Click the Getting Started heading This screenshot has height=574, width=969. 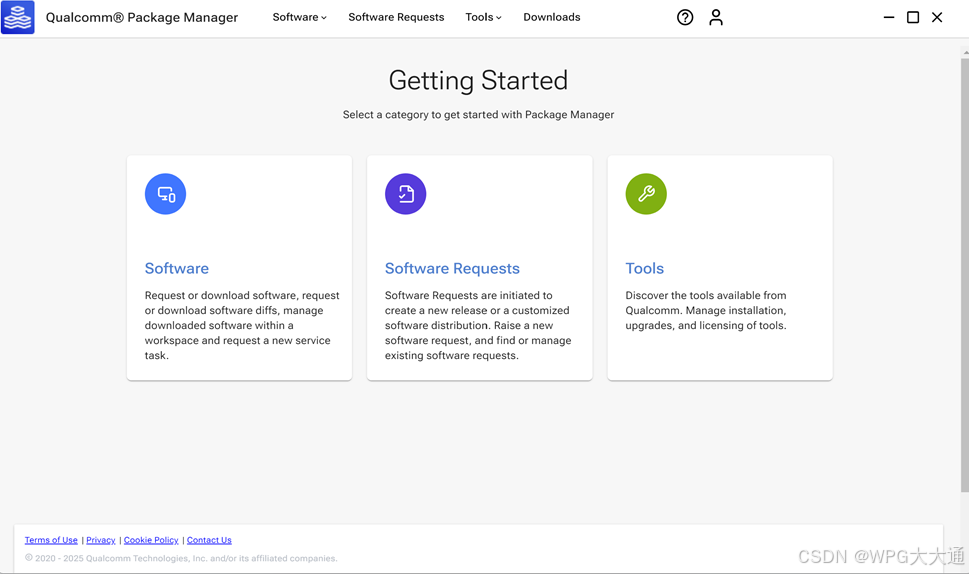point(478,80)
